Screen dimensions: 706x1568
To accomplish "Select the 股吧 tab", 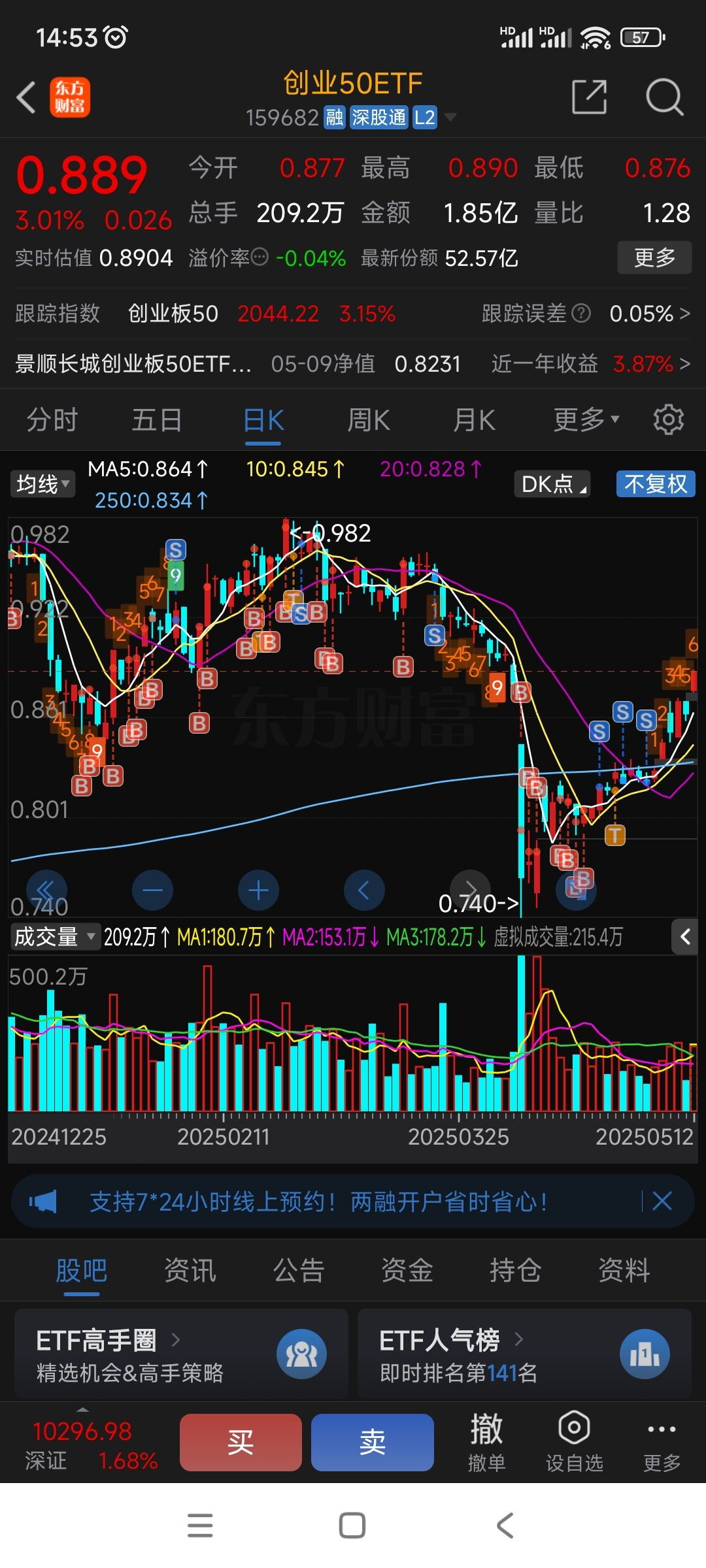I will tap(81, 1270).
